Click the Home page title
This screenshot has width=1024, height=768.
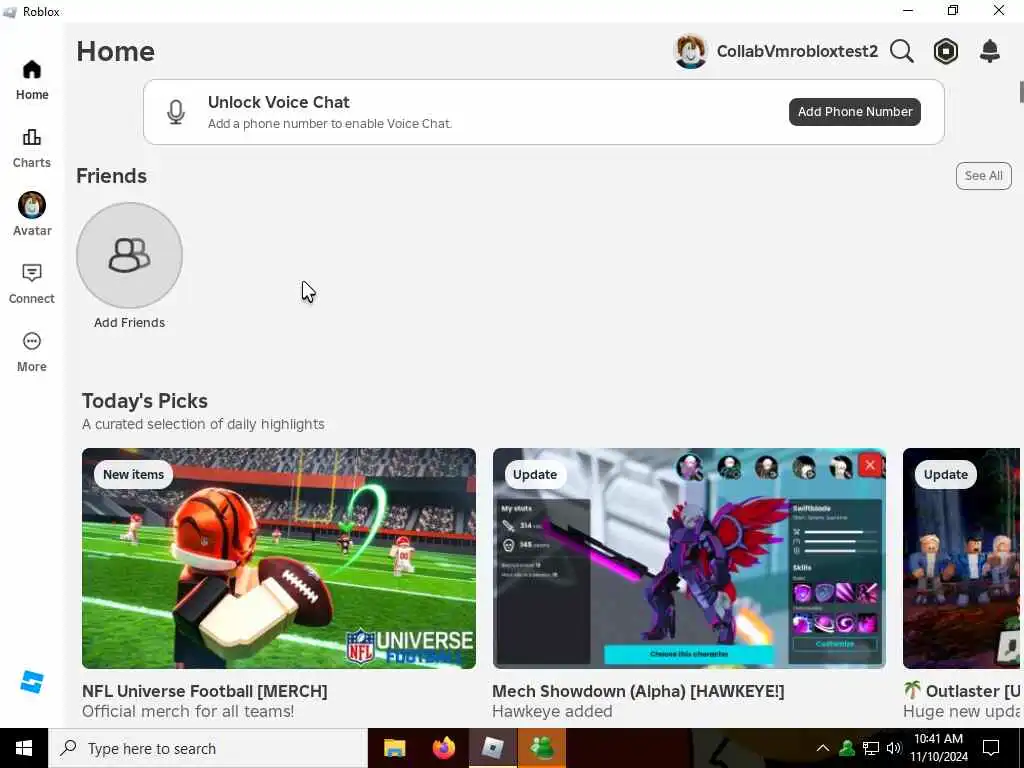116,51
